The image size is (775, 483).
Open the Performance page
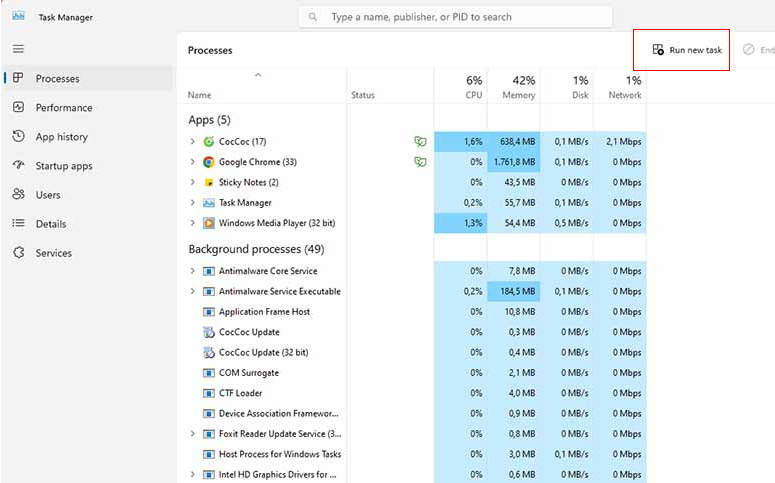click(63, 108)
